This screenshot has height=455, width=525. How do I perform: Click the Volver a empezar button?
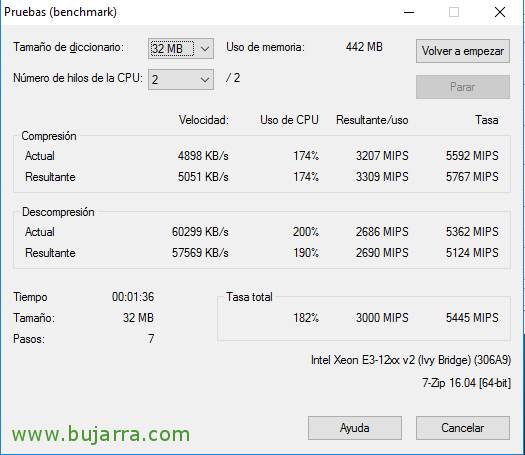click(463, 51)
